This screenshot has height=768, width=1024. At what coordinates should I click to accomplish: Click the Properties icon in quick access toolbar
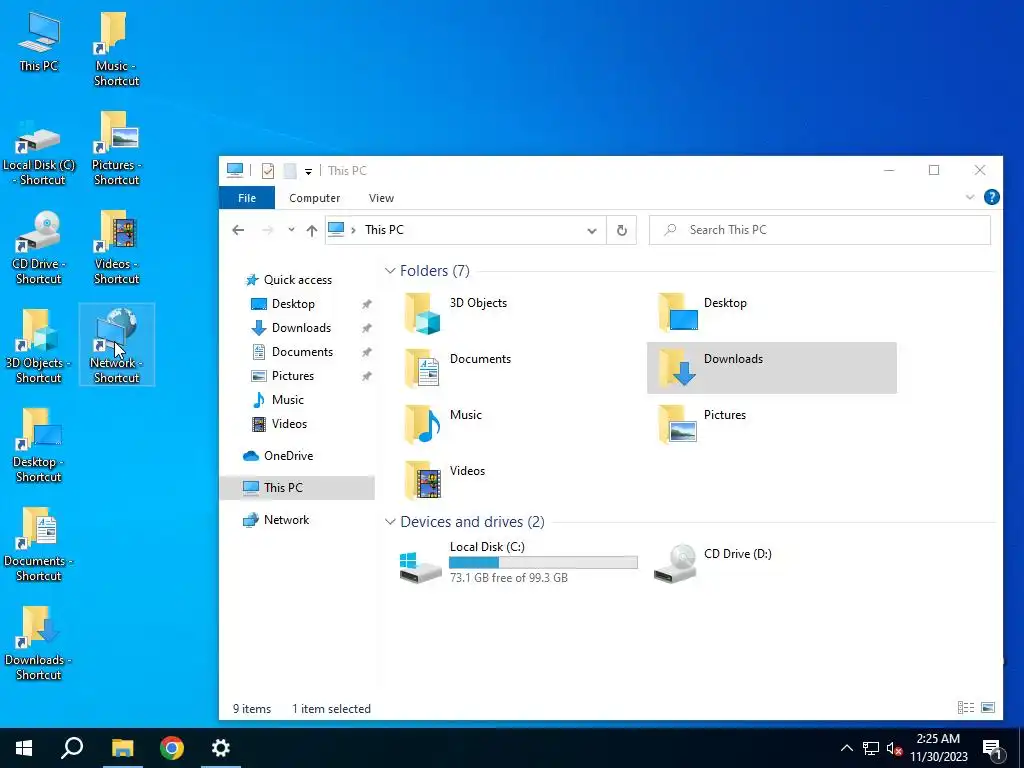click(268, 170)
